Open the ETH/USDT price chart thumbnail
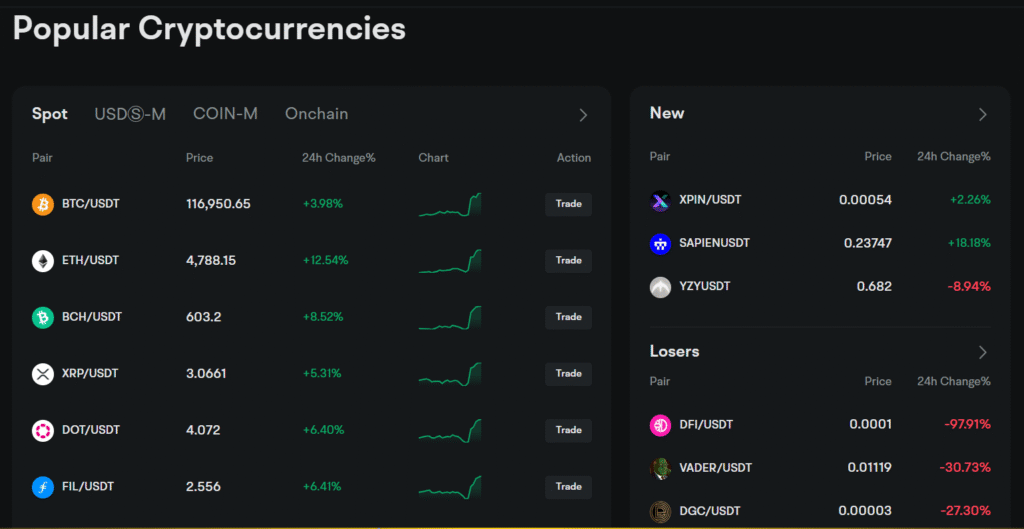Image resolution: width=1024 pixels, height=529 pixels. pyautogui.click(x=450, y=261)
